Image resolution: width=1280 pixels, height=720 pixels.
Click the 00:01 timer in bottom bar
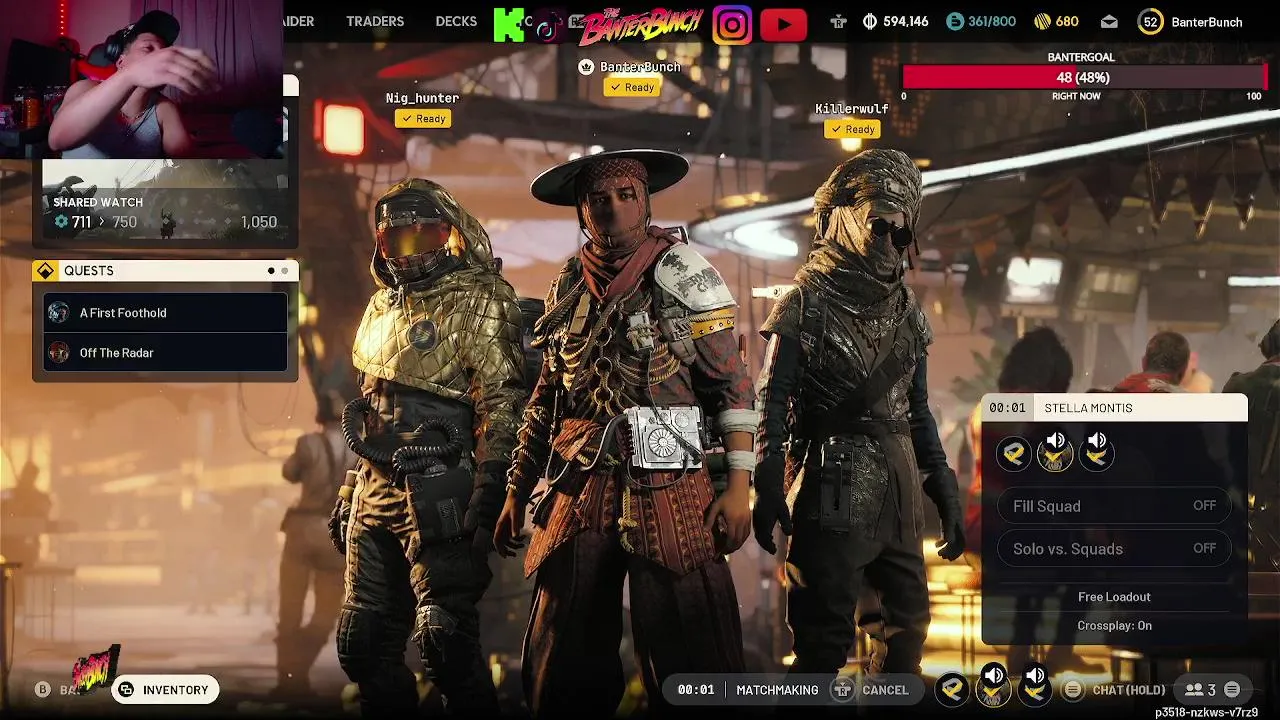click(696, 690)
